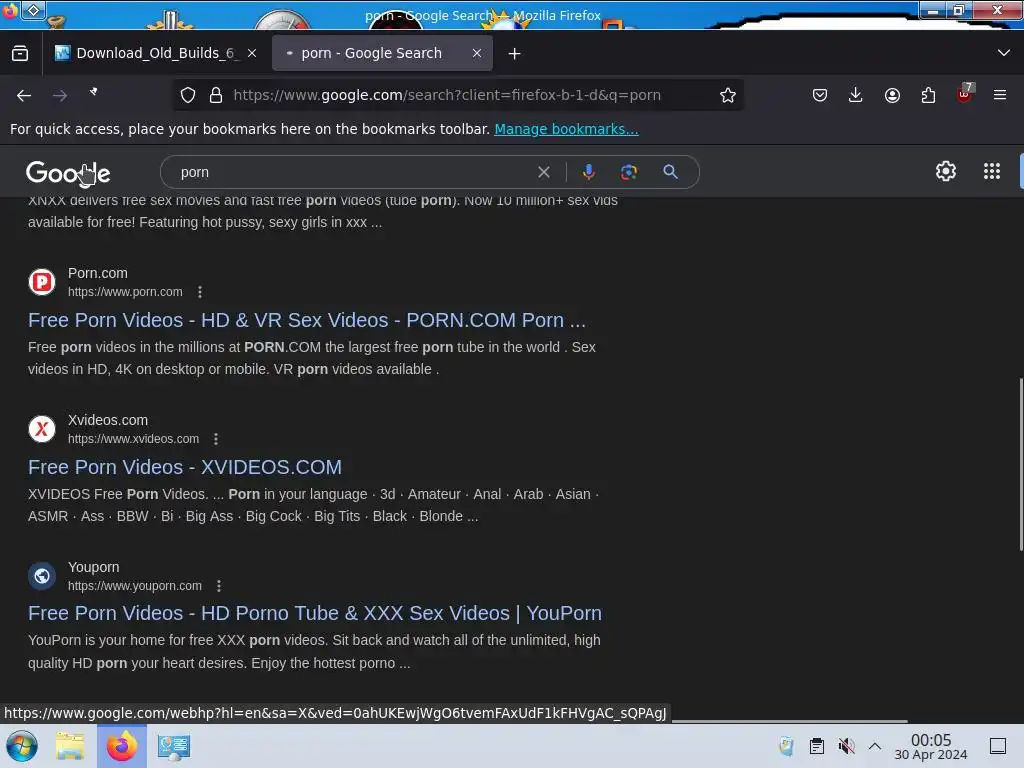Click the uBlock Origin extension icon
The height and width of the screenshot is (768, 1024).
point(965,94)
